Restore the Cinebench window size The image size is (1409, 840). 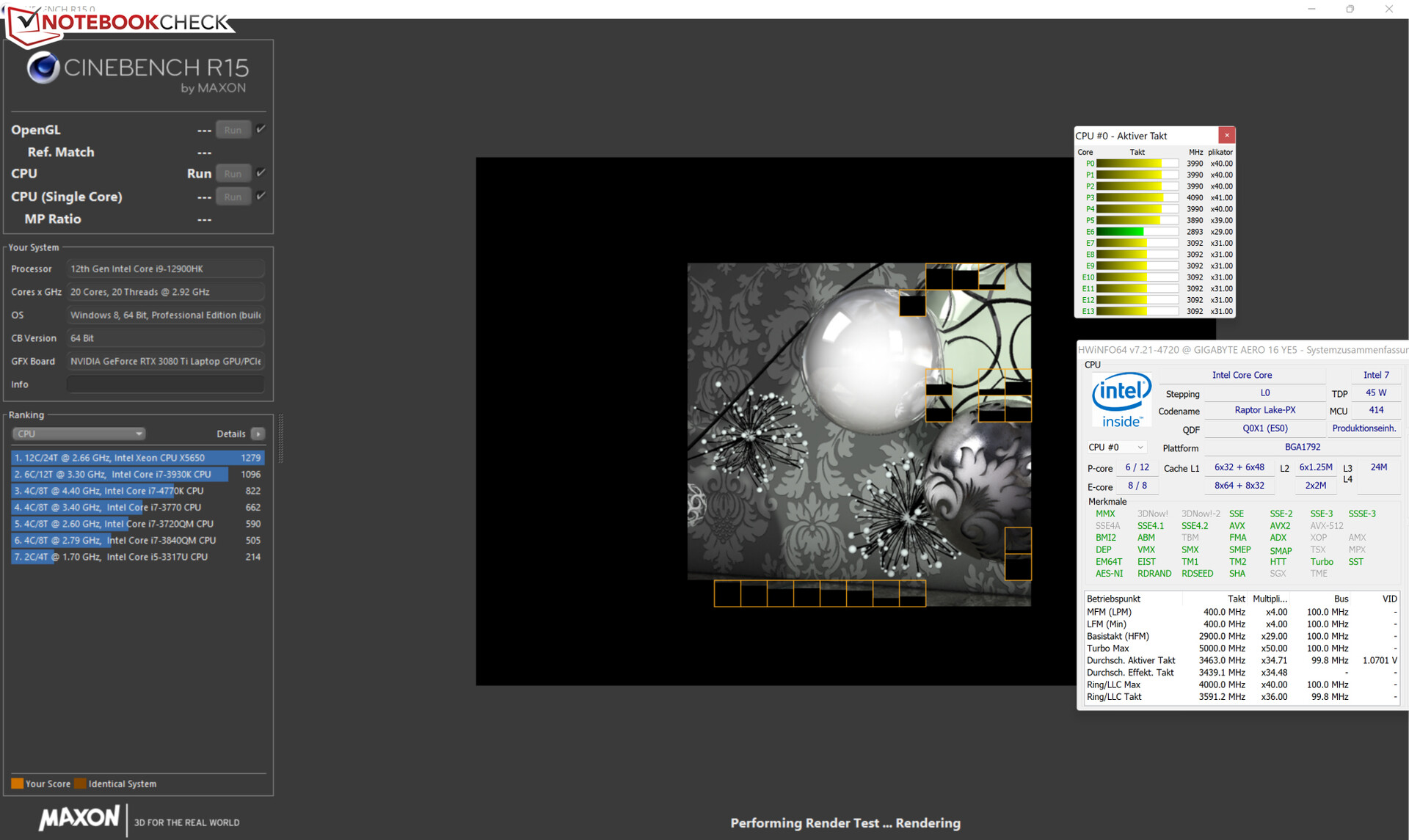[x=1350, y=9]
